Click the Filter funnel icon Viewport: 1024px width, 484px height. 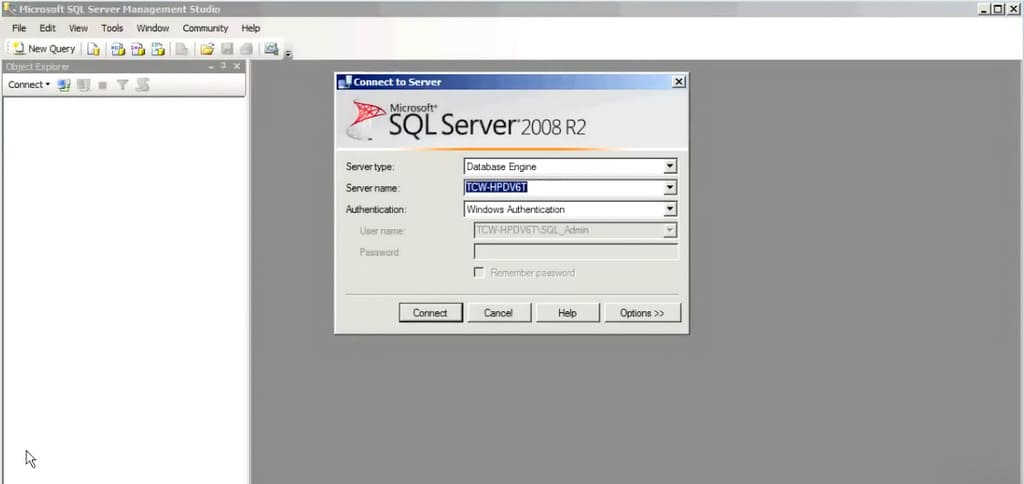[122, 85]
